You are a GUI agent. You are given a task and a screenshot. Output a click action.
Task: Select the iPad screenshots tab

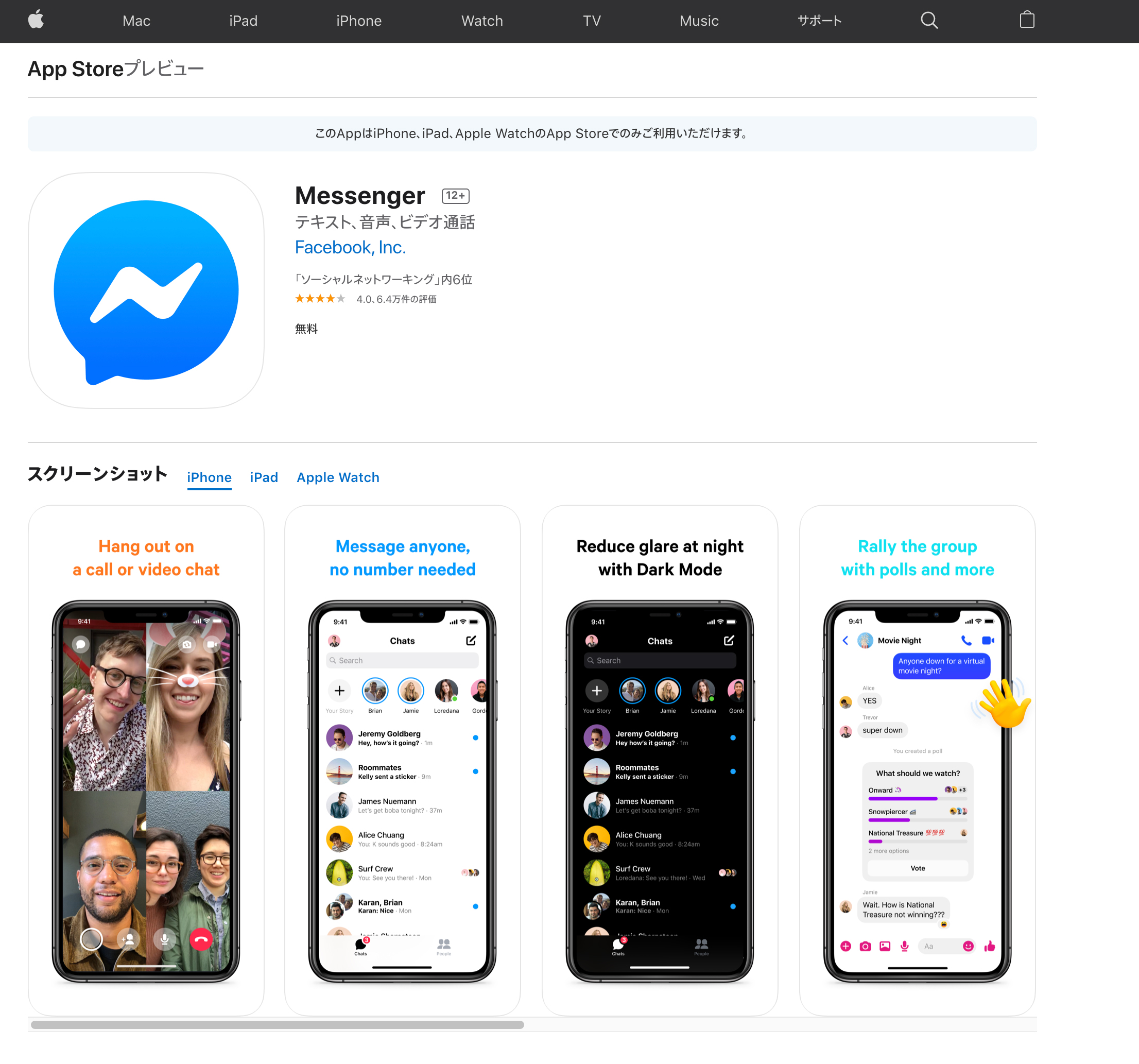coord(263,477)
